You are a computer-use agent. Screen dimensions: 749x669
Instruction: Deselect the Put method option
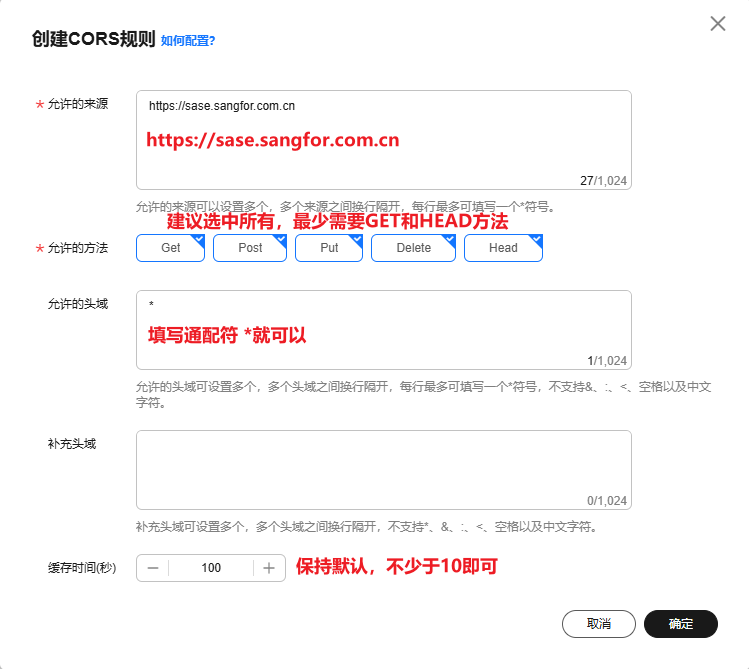click(329, 248)
